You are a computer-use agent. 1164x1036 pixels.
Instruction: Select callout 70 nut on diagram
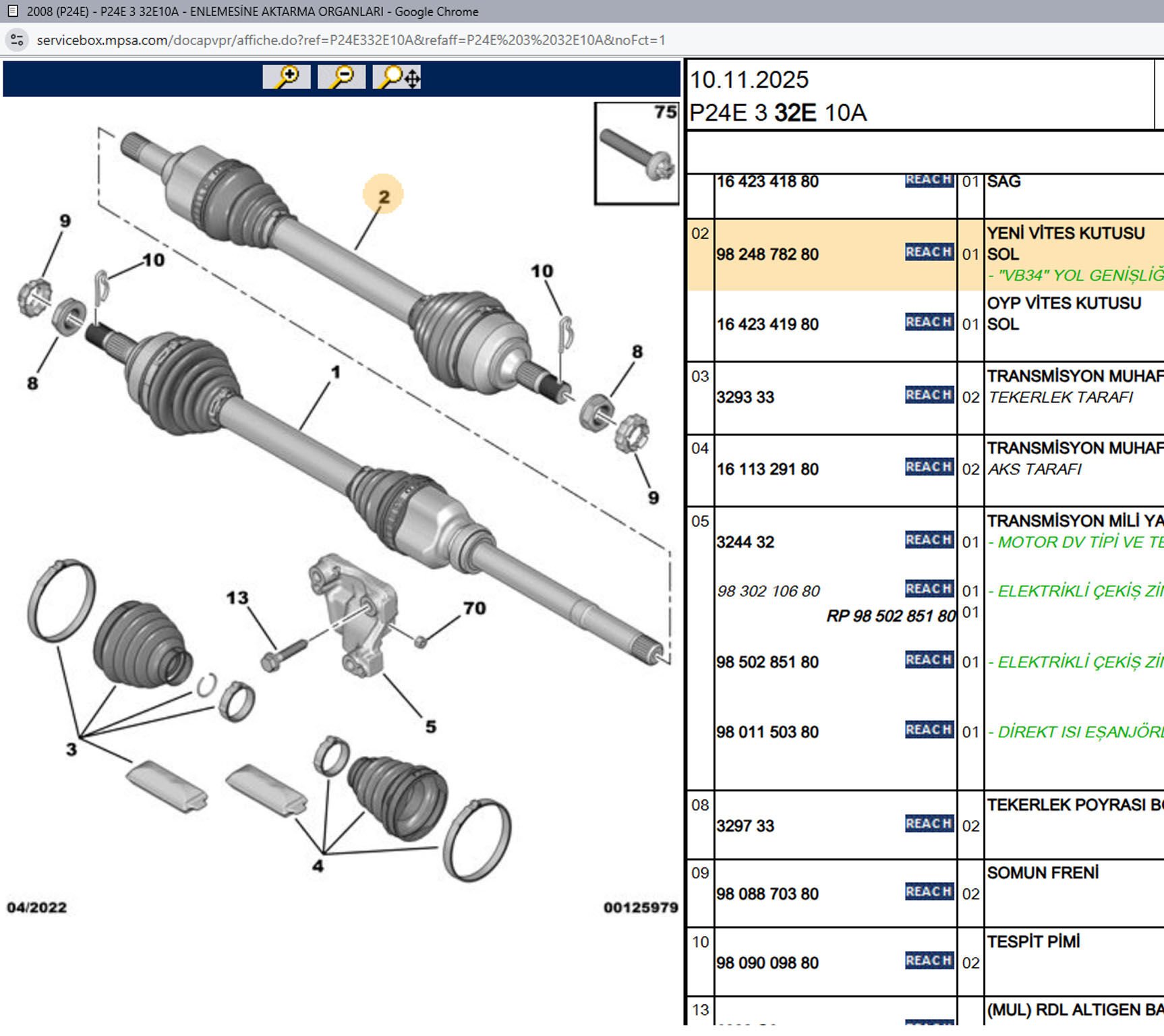pyautogui.click(x=474, y=608)
